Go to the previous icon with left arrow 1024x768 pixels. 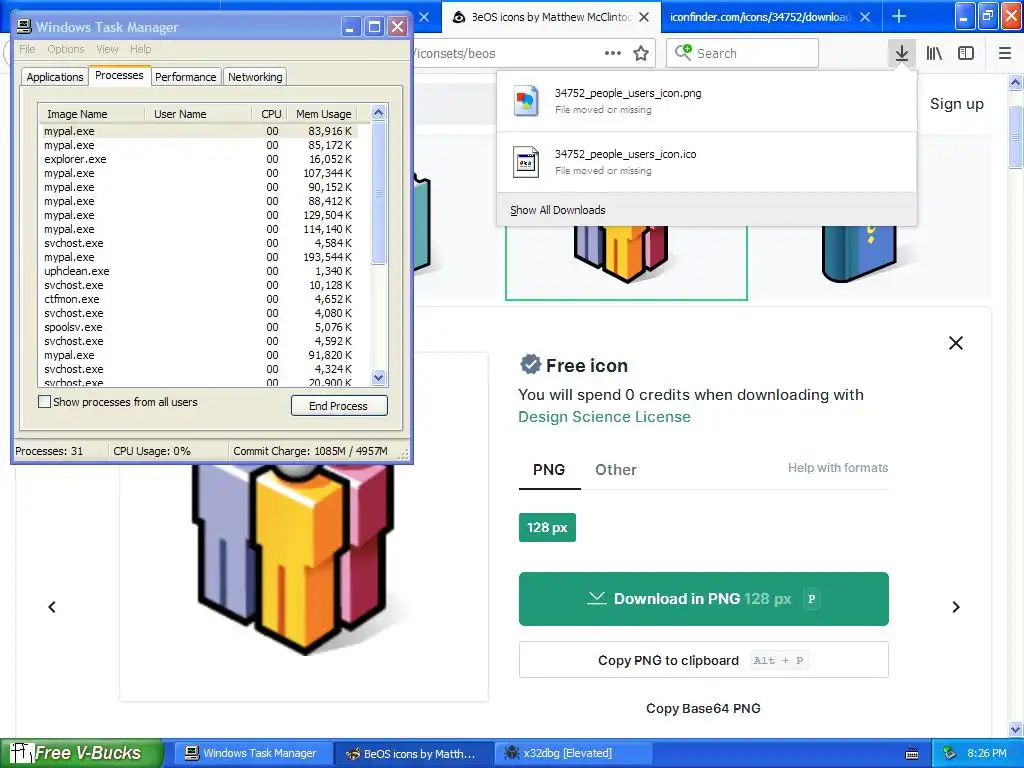pyautogui.click(x=52, y=607)
